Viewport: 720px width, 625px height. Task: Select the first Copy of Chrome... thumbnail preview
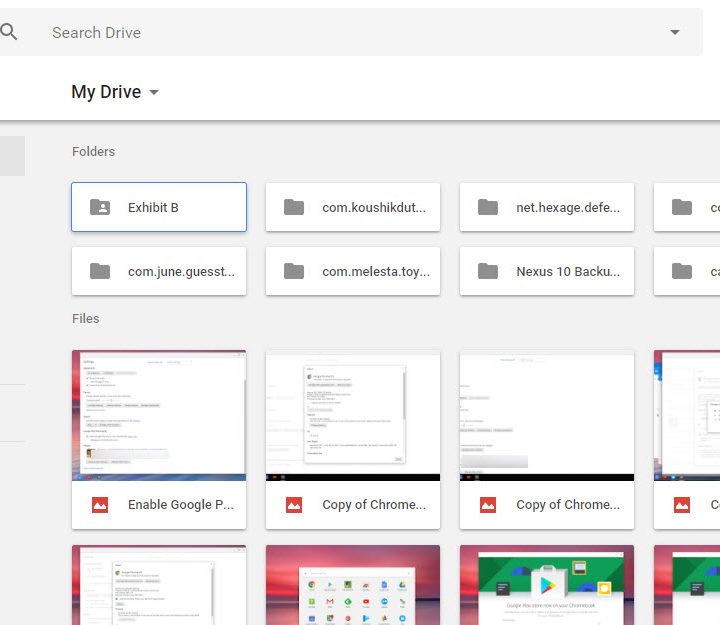tap(353, 416)
